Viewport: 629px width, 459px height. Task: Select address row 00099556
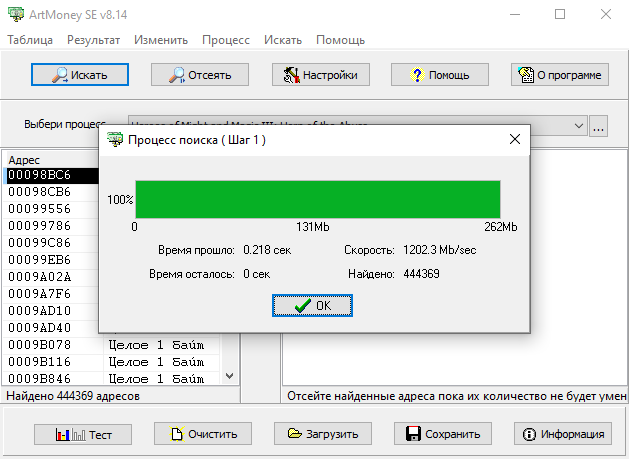coord(52,209)
